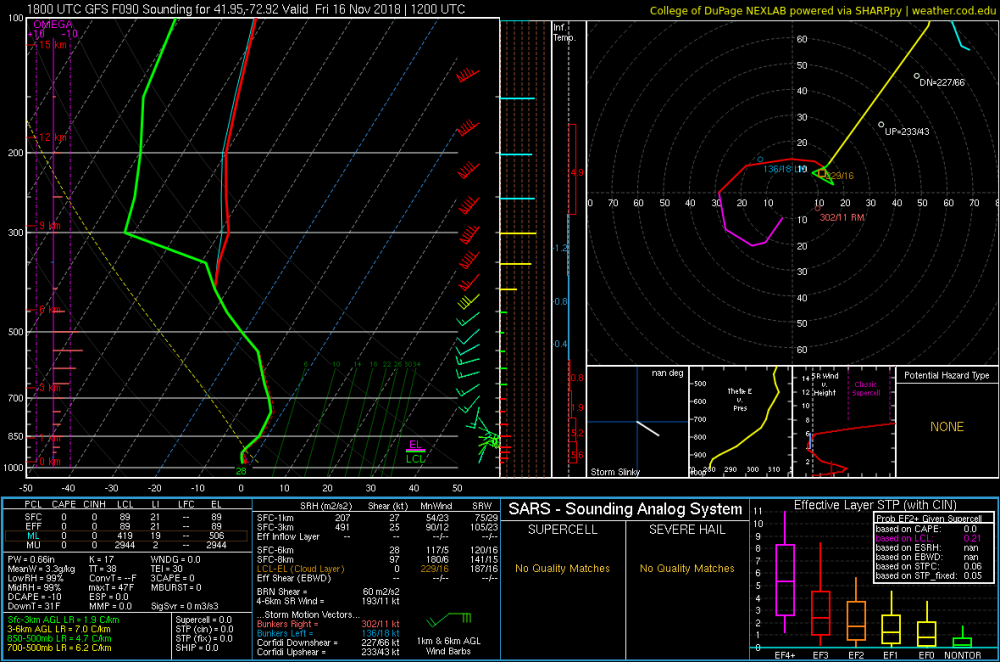This screenshot has width=1000, height=662.
Task: Click the Storm Slinky marker line
Action: click(648, 429)
